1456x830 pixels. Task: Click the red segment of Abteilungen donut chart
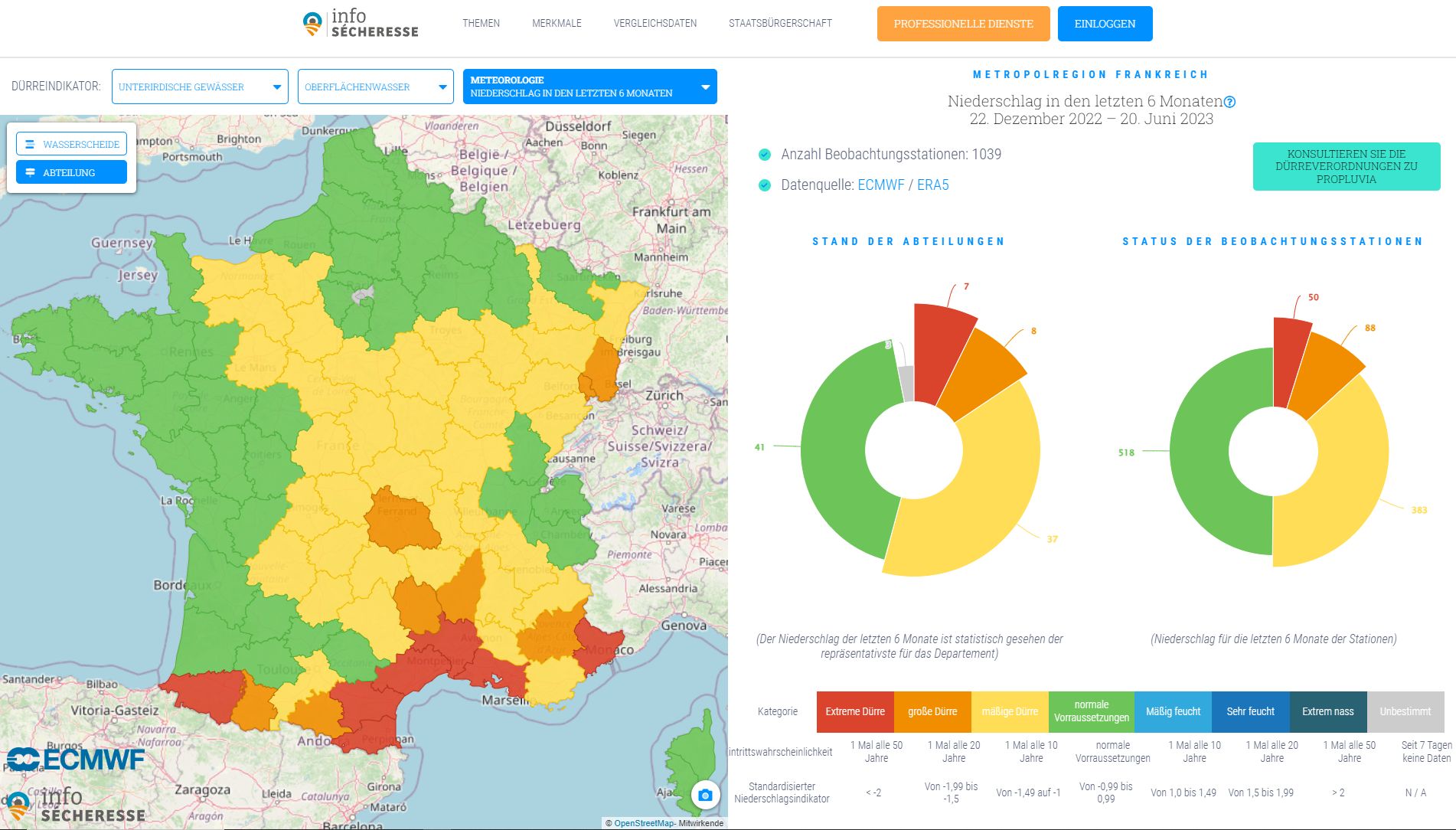[x=942, y=345]
